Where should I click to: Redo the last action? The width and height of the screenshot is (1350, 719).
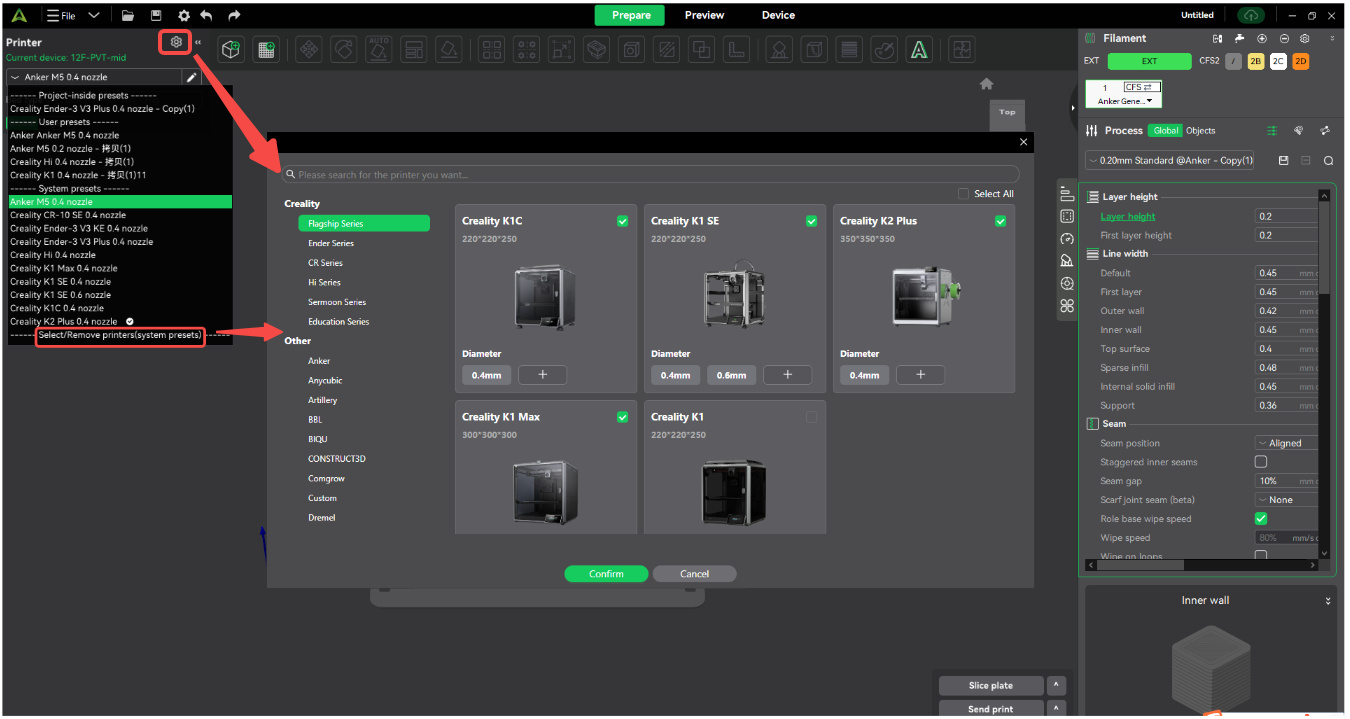point(234,15)
